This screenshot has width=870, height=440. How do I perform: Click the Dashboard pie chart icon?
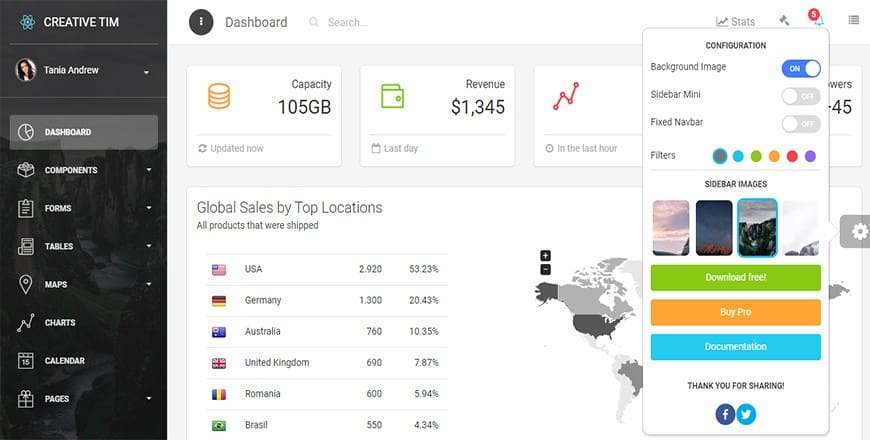(26, 132)
